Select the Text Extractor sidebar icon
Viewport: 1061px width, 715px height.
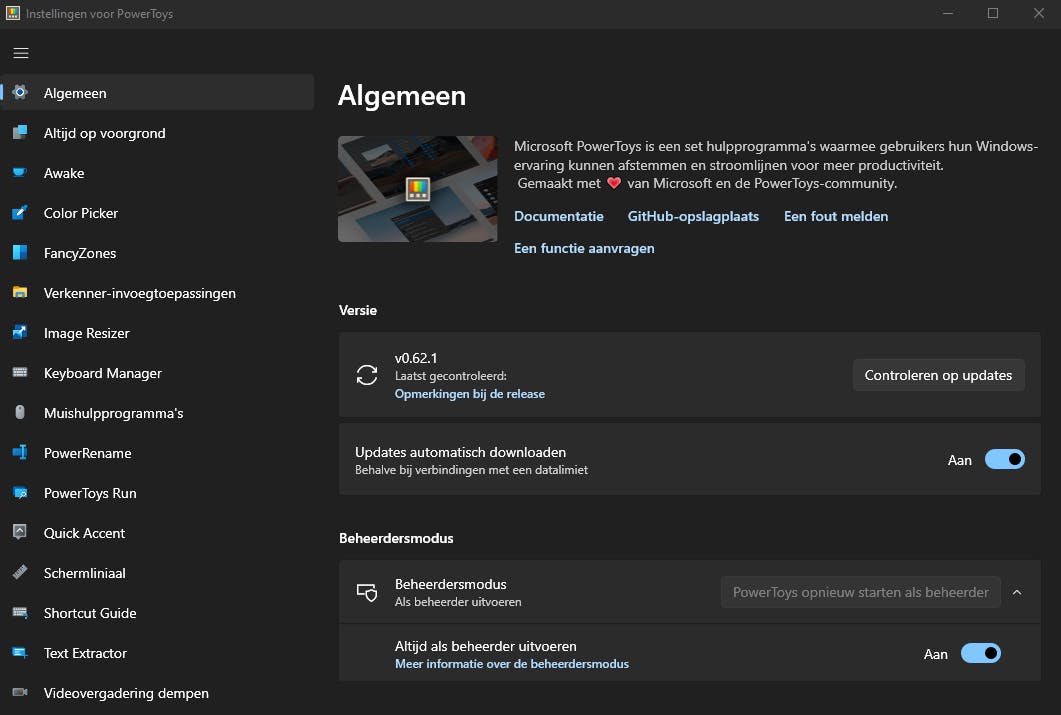(x=20, y=653)
